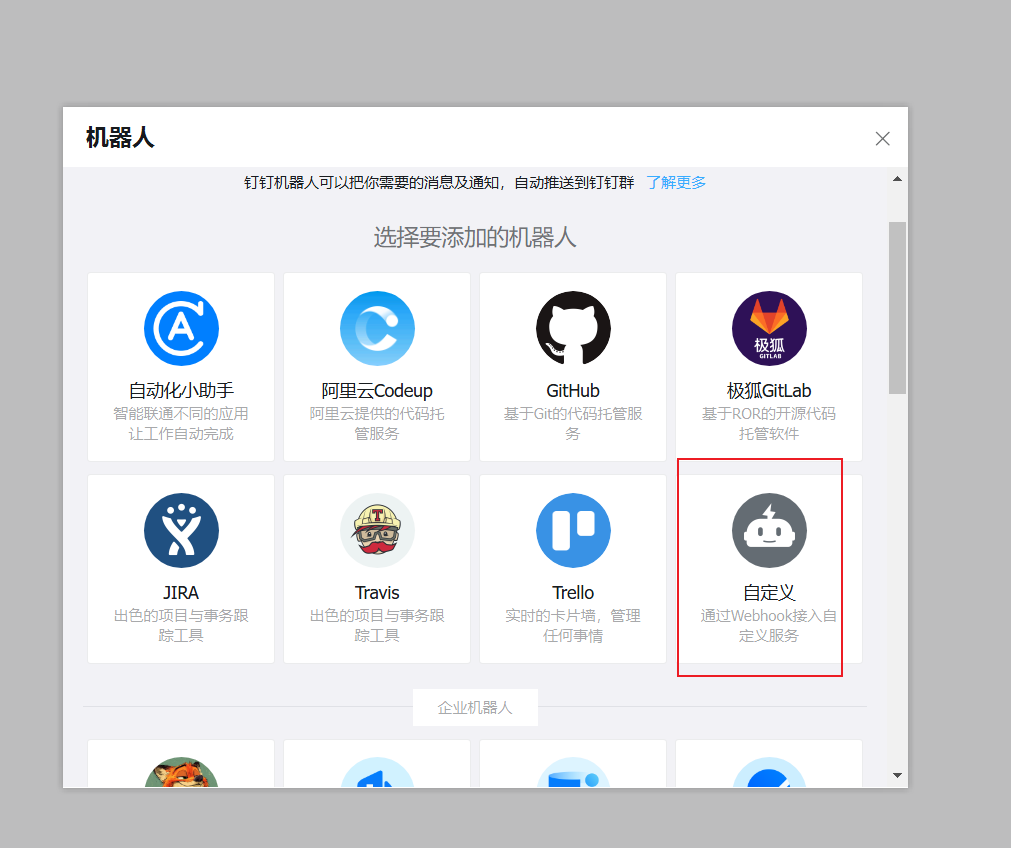Image resolution: width=1011 pixels, height=848 pixels.
Task: Select the Travis mascot icon
Action: [x=377, y=530]
